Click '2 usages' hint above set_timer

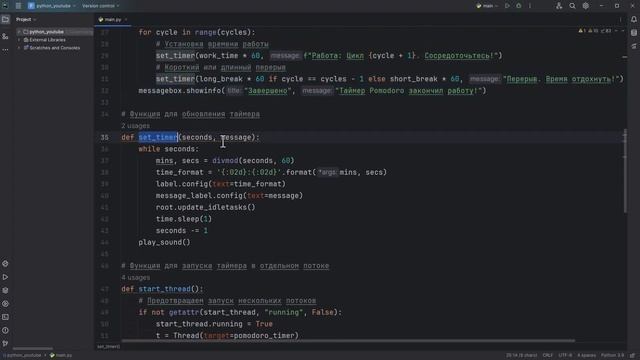click(x=136, y=126)
